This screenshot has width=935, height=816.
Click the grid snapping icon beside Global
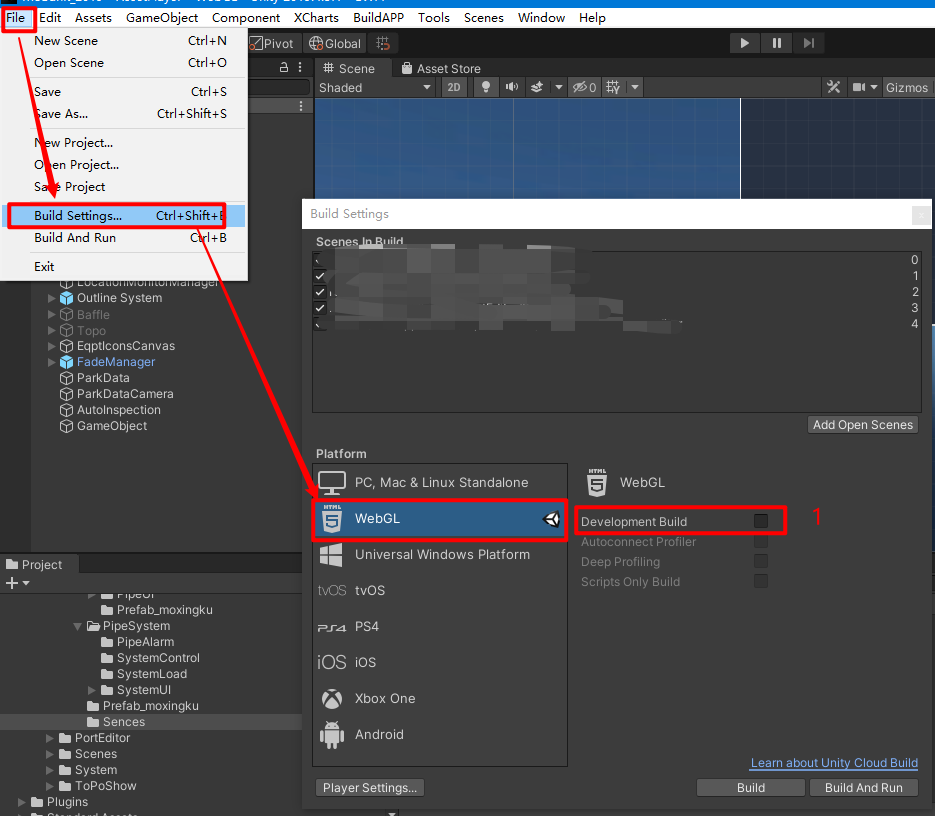point(383,44)
